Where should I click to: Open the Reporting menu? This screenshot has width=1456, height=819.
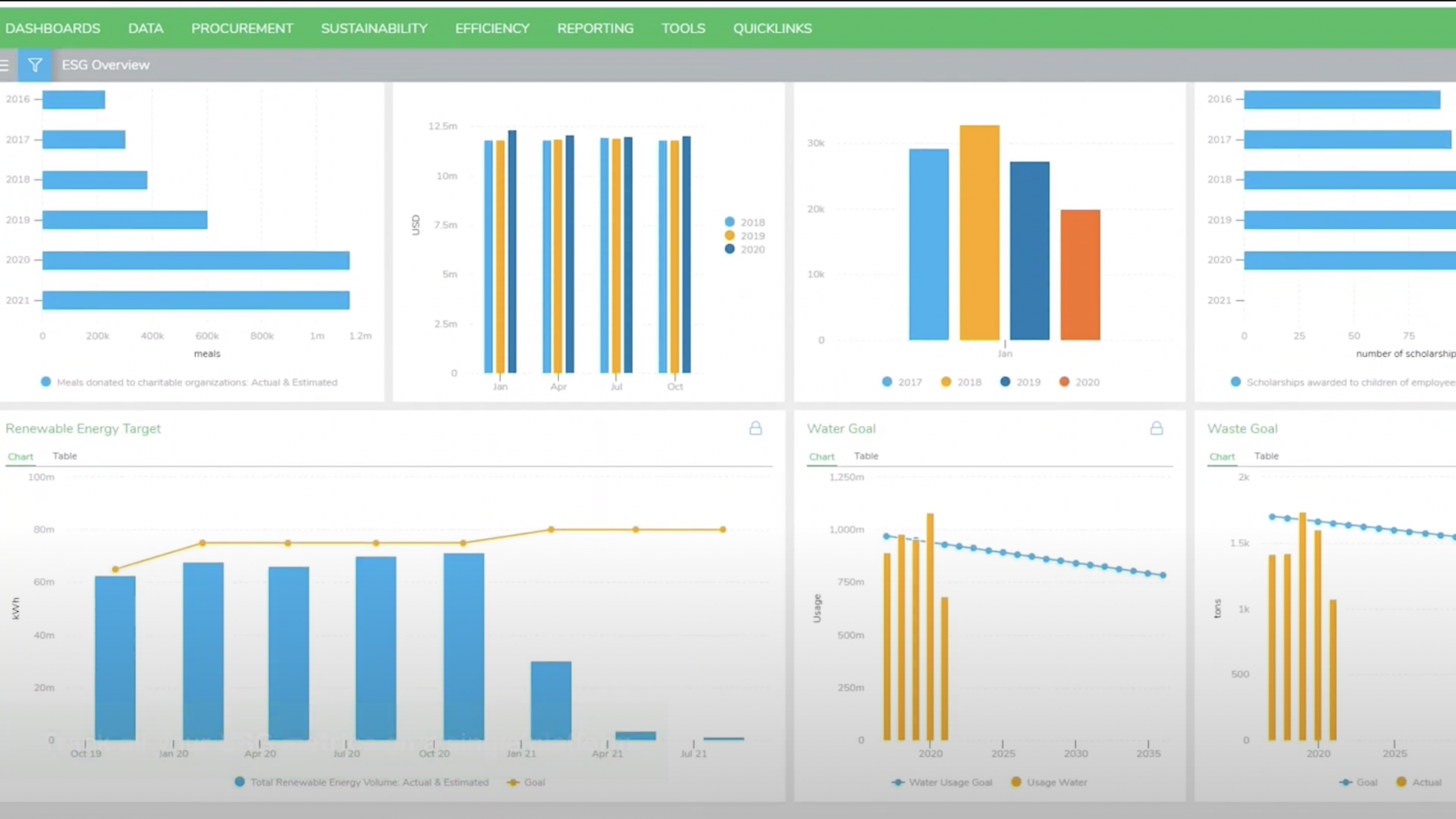coord(595,28)
